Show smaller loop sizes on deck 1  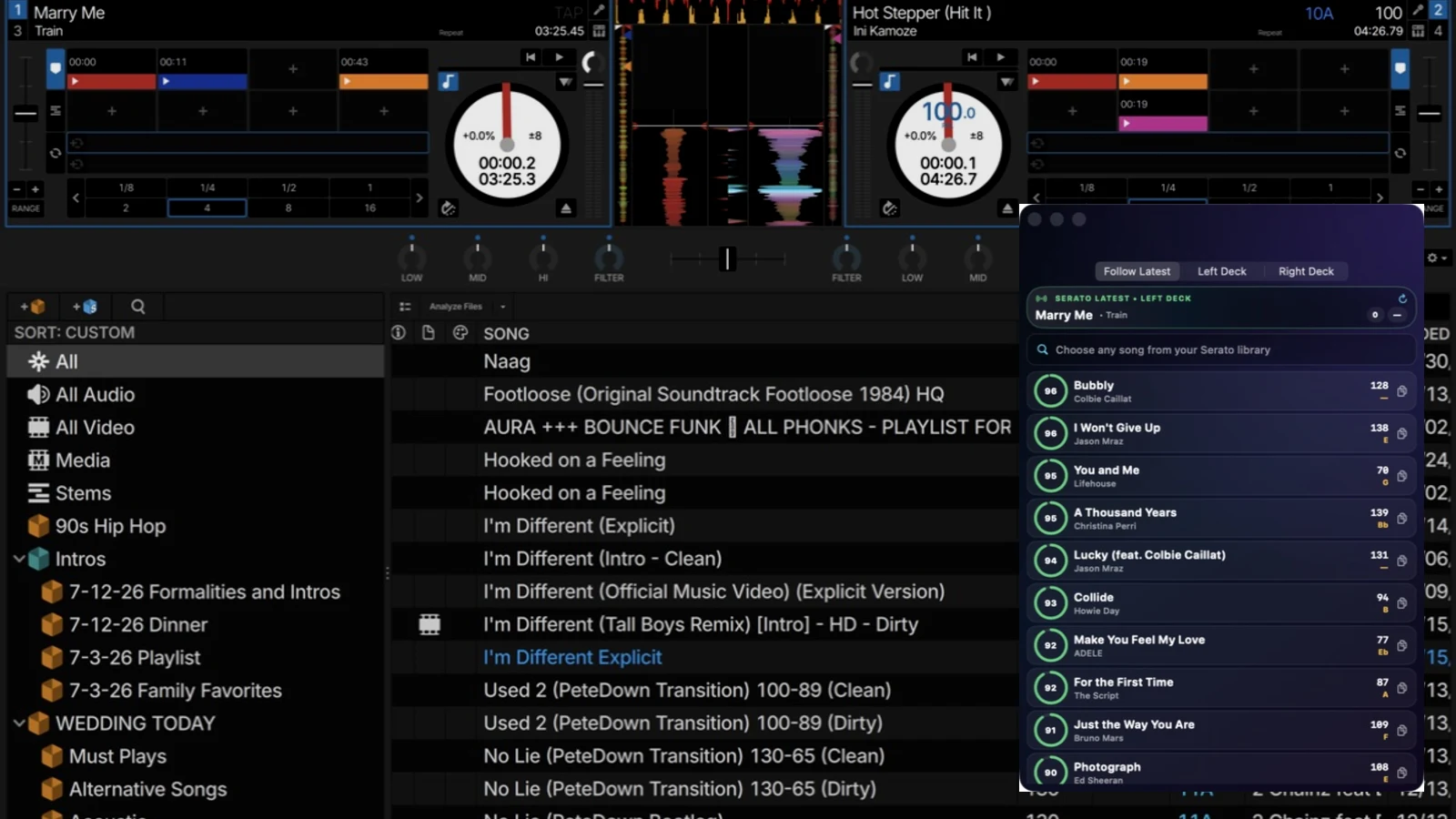tap(76, 197)
